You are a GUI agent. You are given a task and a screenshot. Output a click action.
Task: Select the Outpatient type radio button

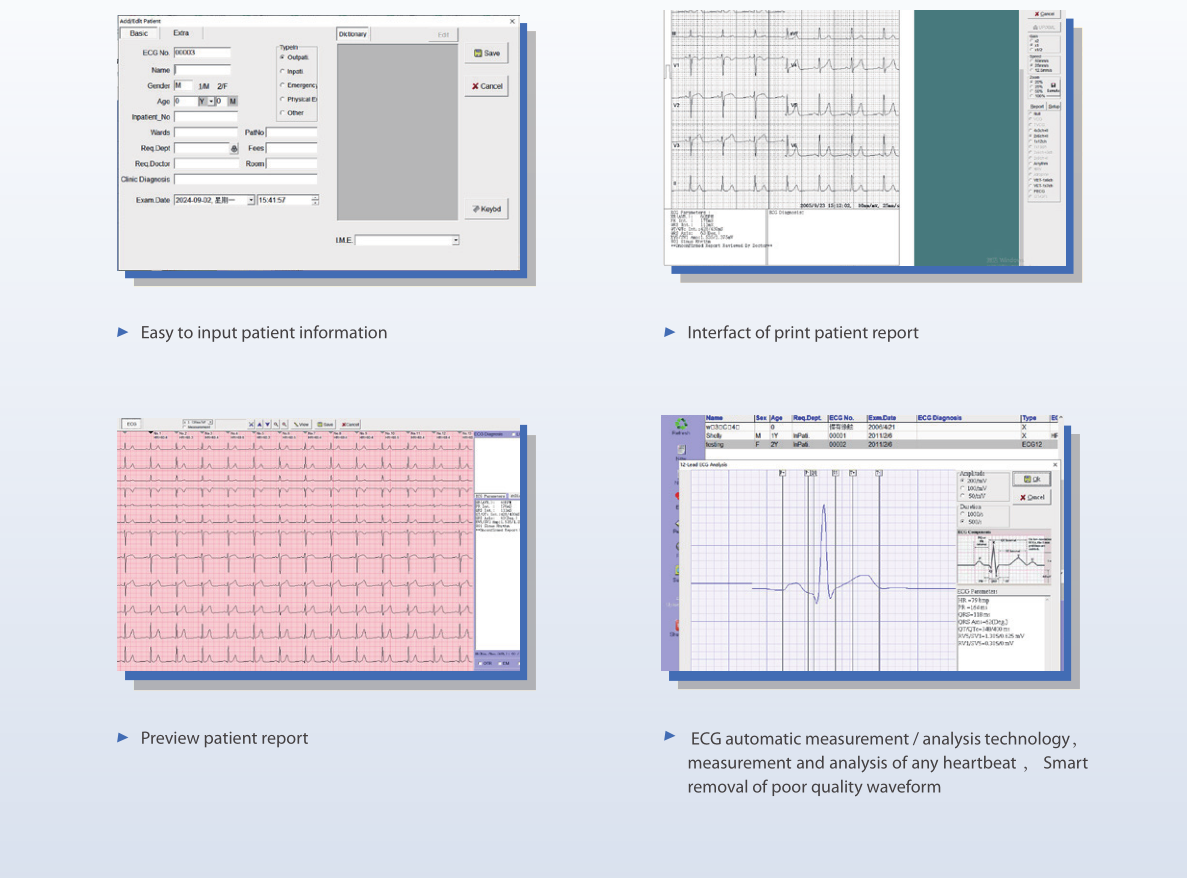coord(282,58)
